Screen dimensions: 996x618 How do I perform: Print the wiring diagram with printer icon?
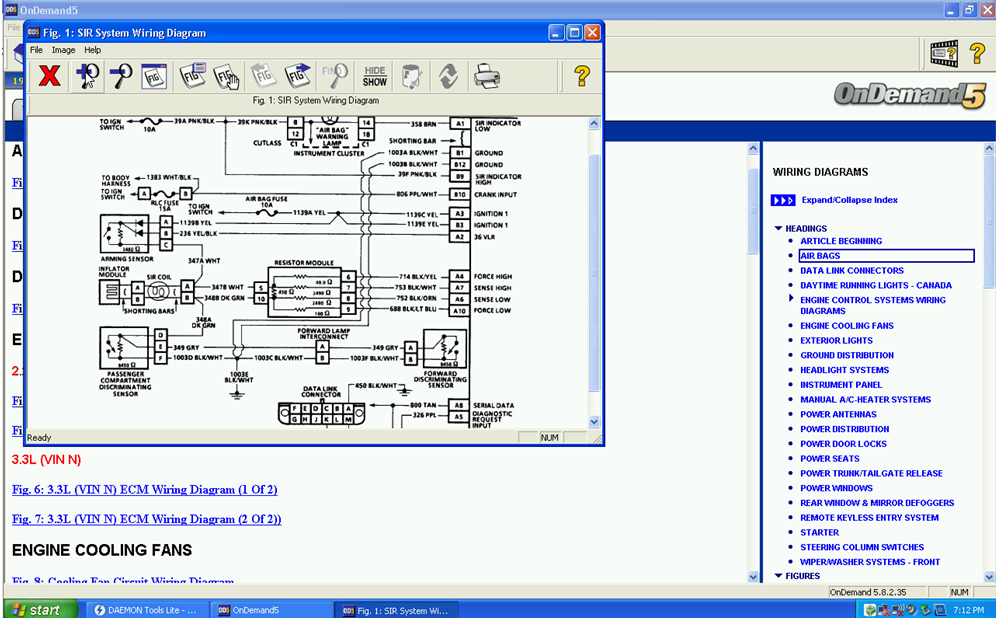(487, 76)
